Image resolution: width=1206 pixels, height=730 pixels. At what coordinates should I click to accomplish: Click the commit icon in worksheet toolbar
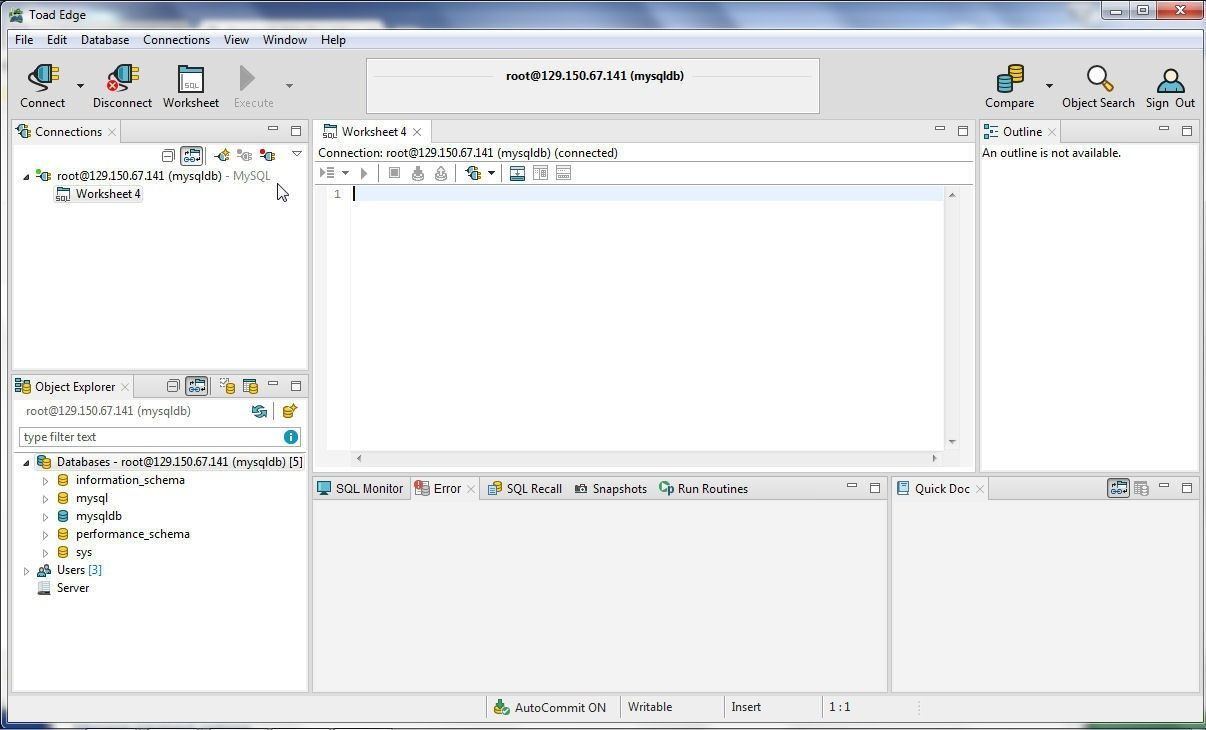[418, 173]
